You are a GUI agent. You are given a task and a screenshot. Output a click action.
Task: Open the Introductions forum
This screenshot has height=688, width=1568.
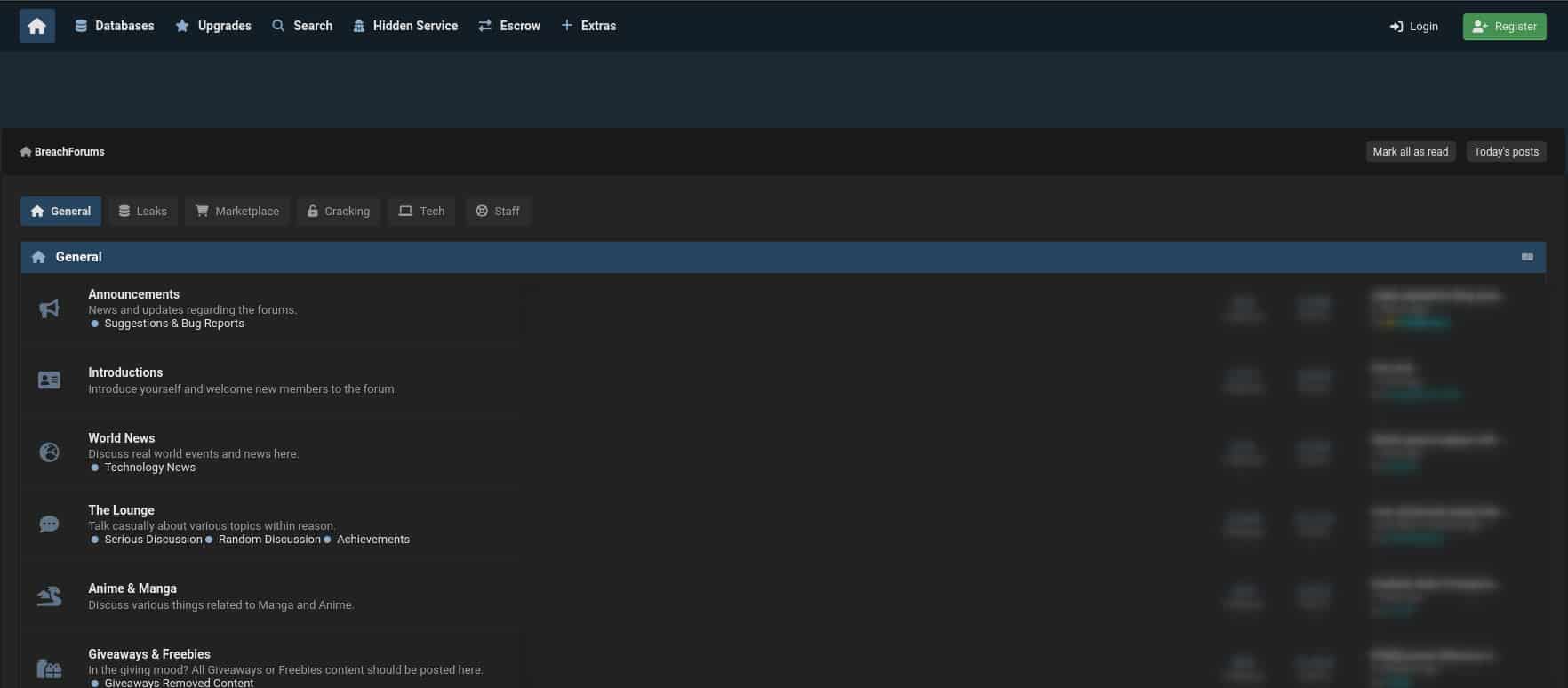[125, 372]
